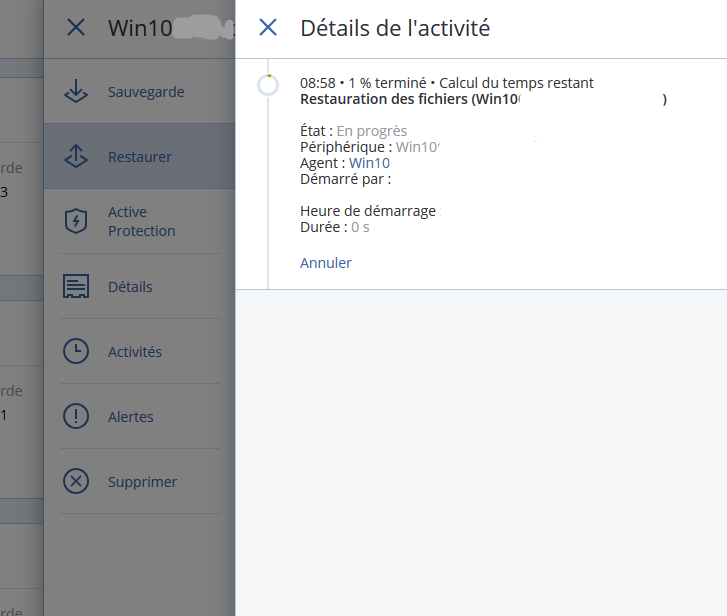Image resolution: width=727 pixels, height=616 pixels.
Task: Close the Détails de l'activité panel
Action: (x=268, y=27)
